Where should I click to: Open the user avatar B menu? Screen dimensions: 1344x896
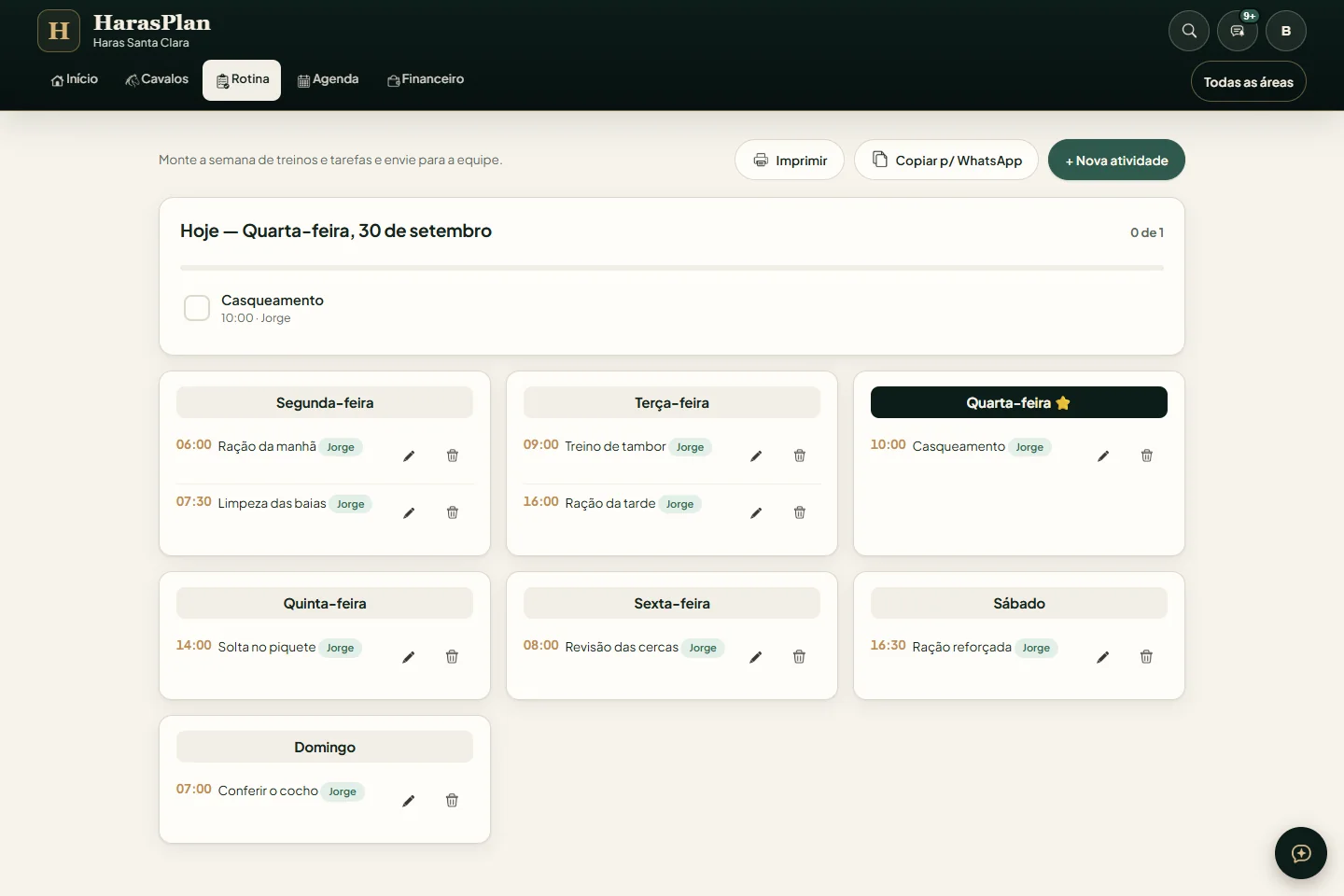point(1286,31)
